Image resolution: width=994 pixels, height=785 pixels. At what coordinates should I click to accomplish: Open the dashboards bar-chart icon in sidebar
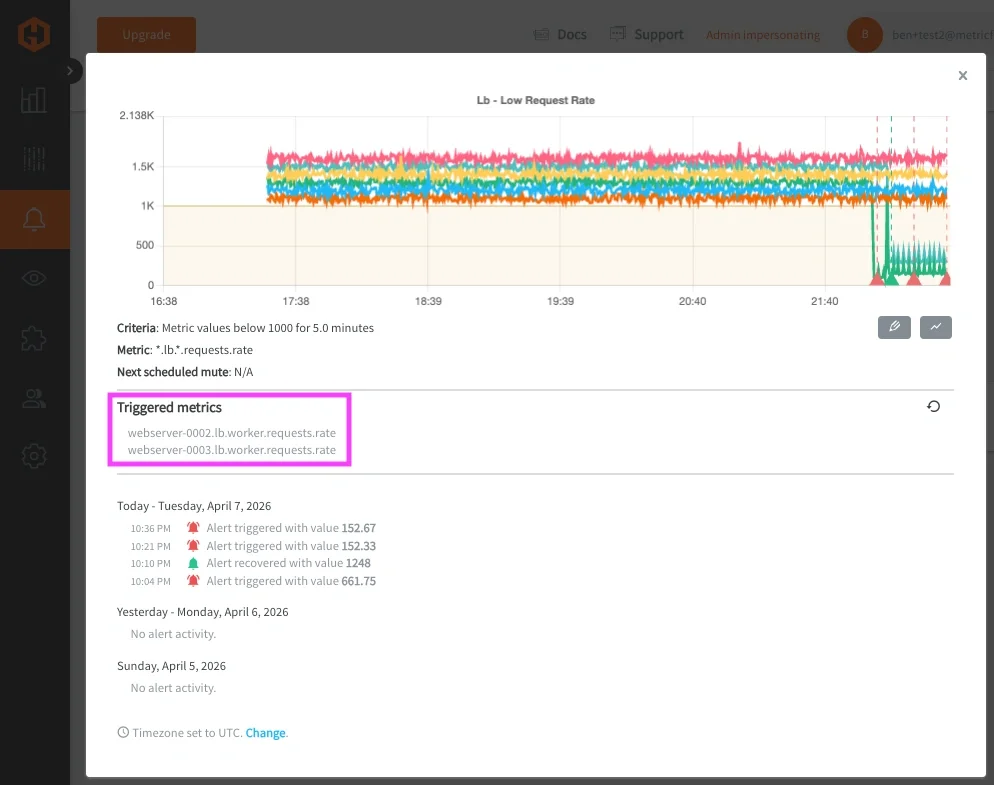coord(33,99)
